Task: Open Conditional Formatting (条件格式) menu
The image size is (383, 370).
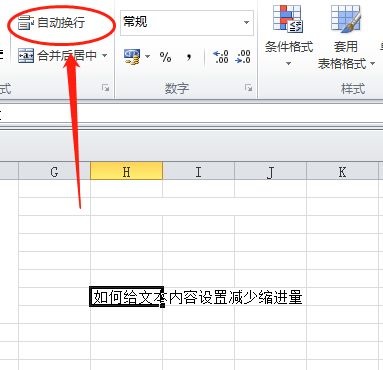Action: [x=289, y=35]
